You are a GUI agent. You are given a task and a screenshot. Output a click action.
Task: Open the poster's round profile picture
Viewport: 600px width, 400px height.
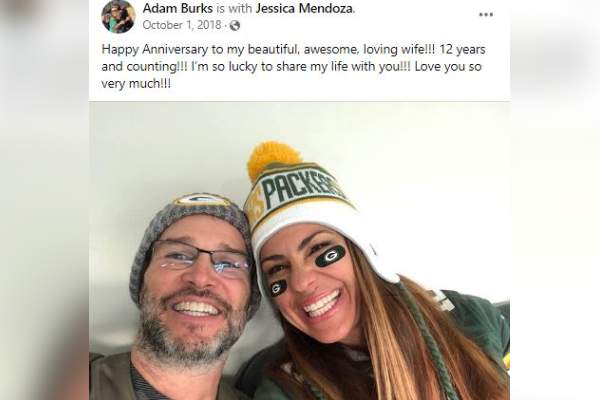point(118,17)
